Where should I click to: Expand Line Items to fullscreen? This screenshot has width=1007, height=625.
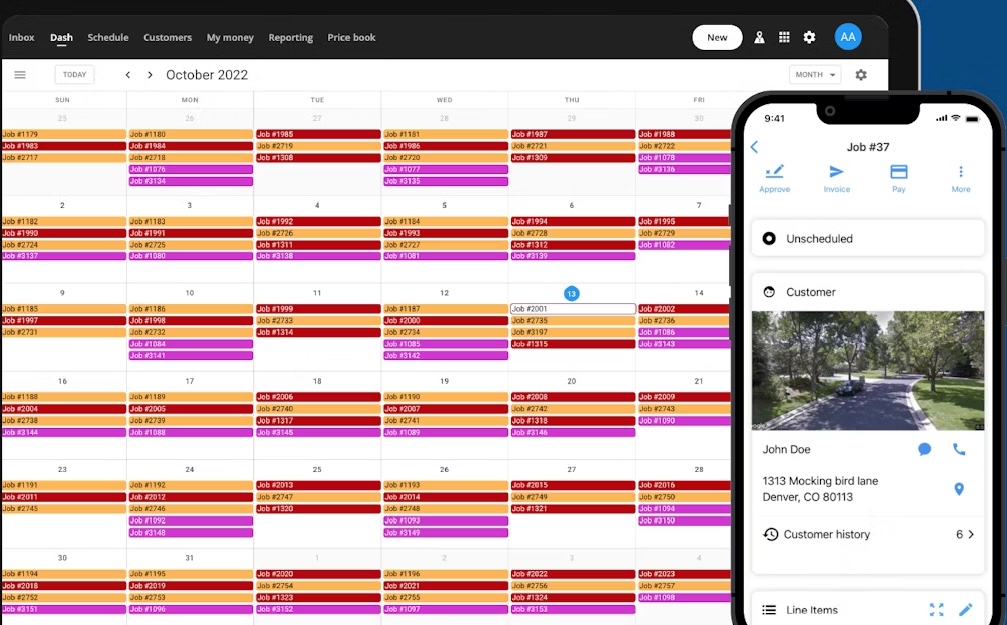click(x=936, y=609)
